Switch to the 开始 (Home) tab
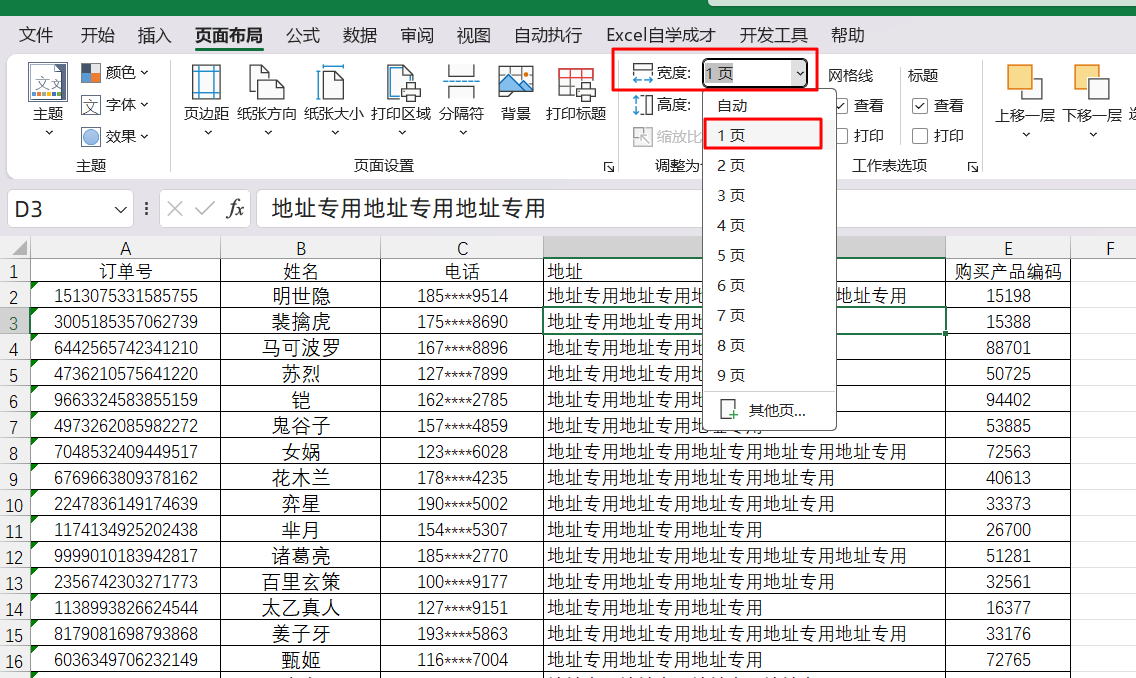This screenshot has width=1136, height=678. [97, 35]
